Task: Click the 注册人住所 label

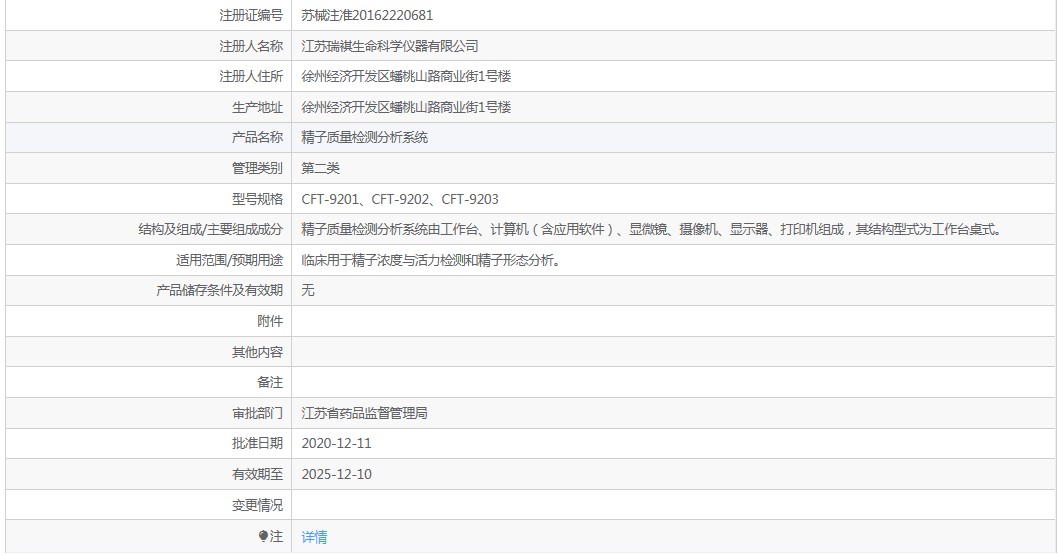Action: (x=251, y=76)
